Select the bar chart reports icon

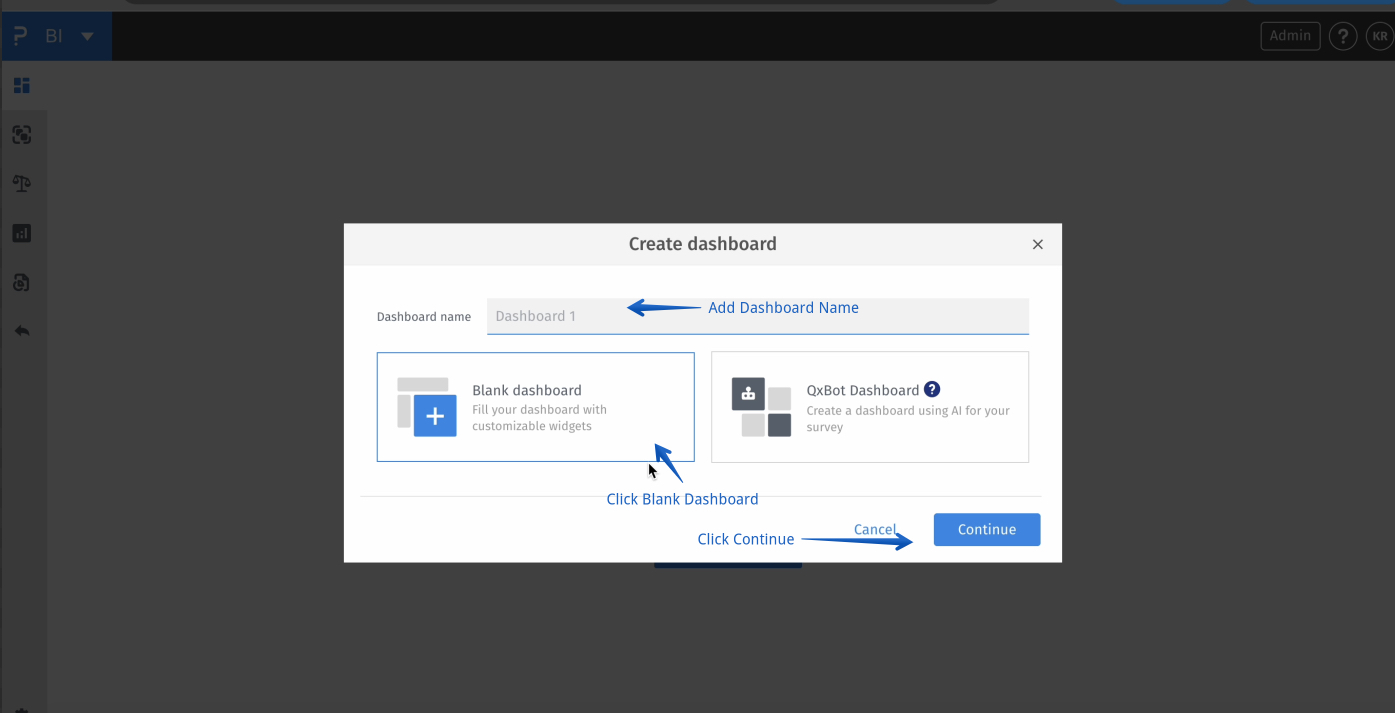click(x=21, y=232)
